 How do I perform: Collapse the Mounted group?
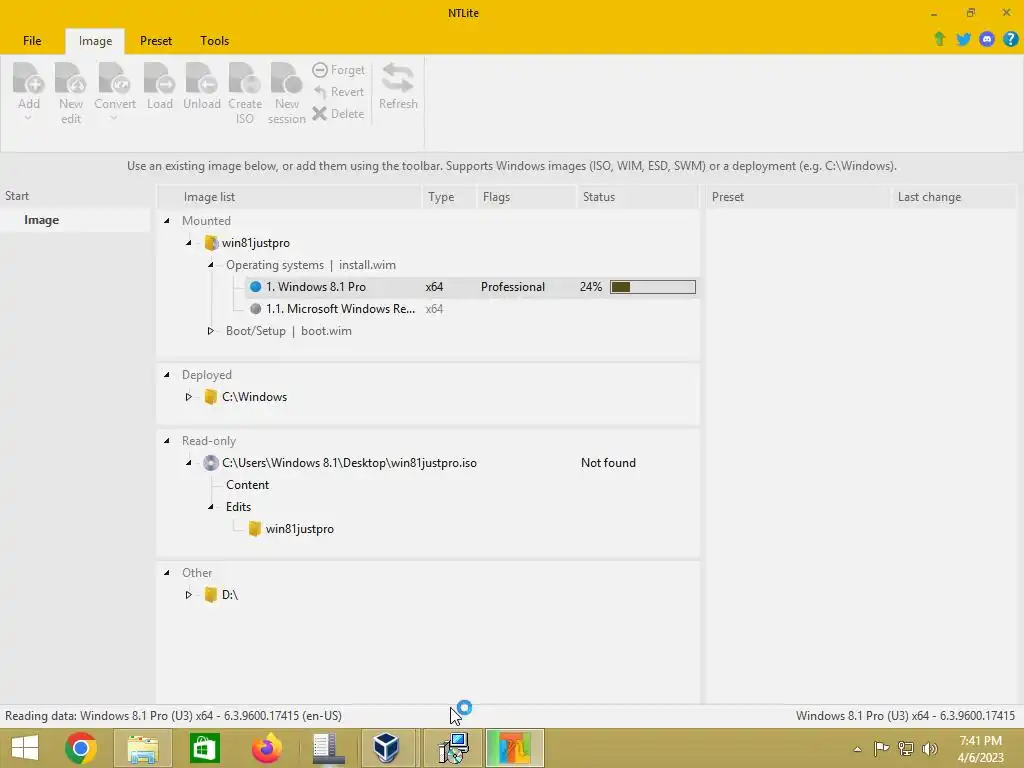[167, 221]
